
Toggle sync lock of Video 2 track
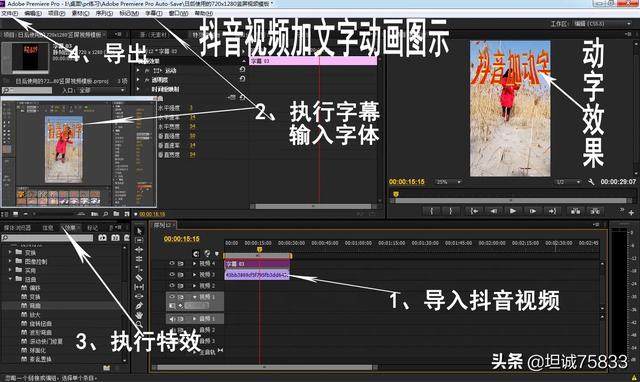(181, 286)
